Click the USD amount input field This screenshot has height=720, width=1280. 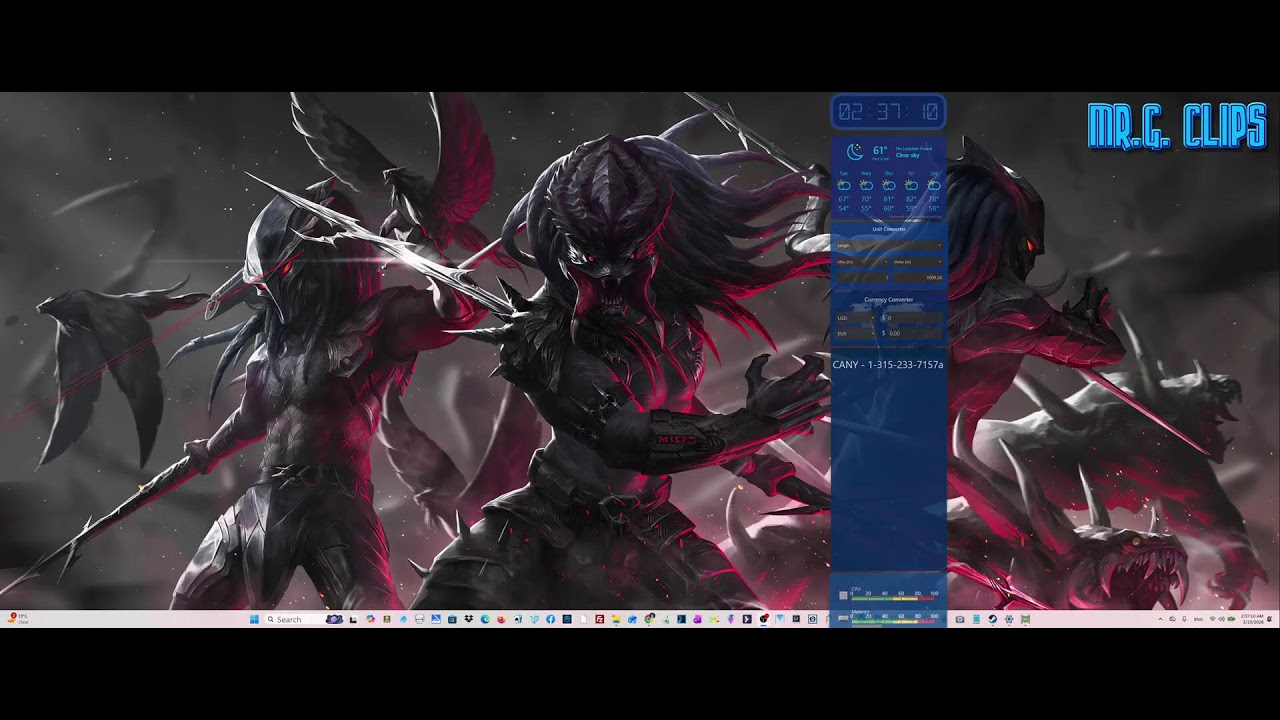(914, 317)
